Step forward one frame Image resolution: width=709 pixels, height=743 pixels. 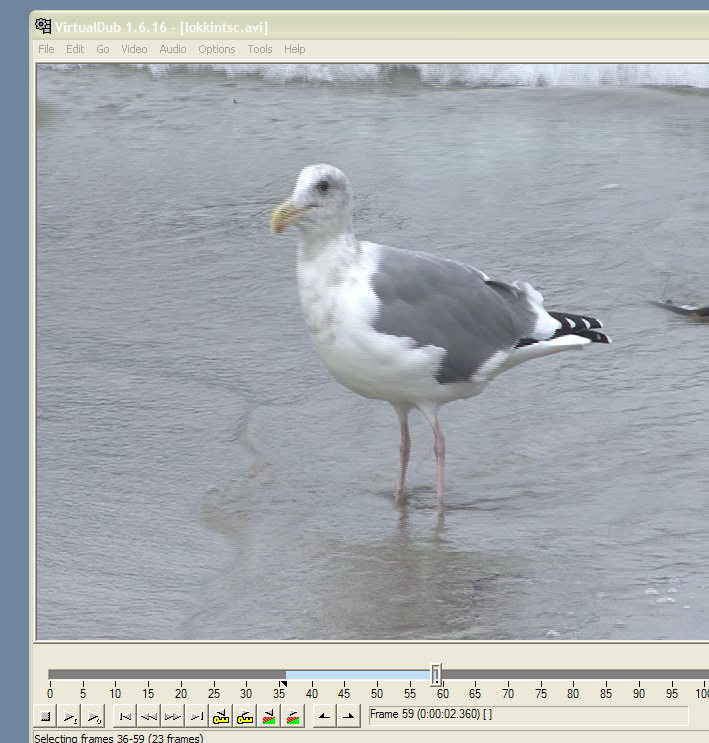[x=173, y=716]
